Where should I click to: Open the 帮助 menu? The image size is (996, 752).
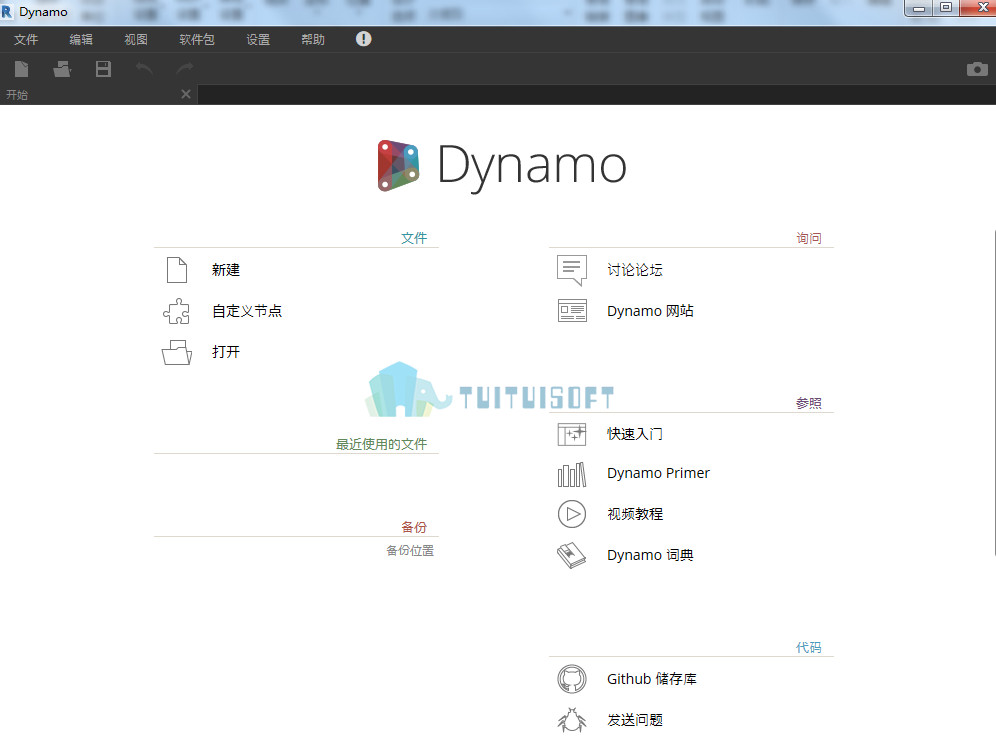(313, 39)
